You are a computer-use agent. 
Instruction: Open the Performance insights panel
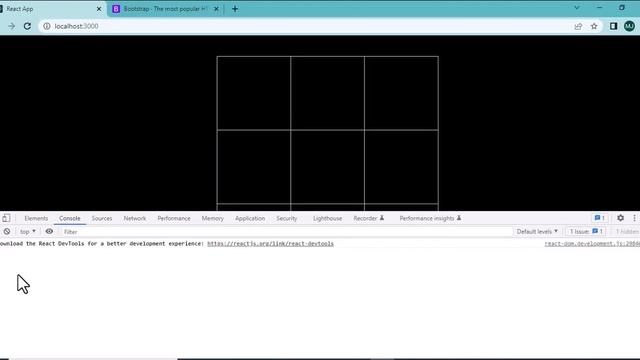tap(430, 218)
